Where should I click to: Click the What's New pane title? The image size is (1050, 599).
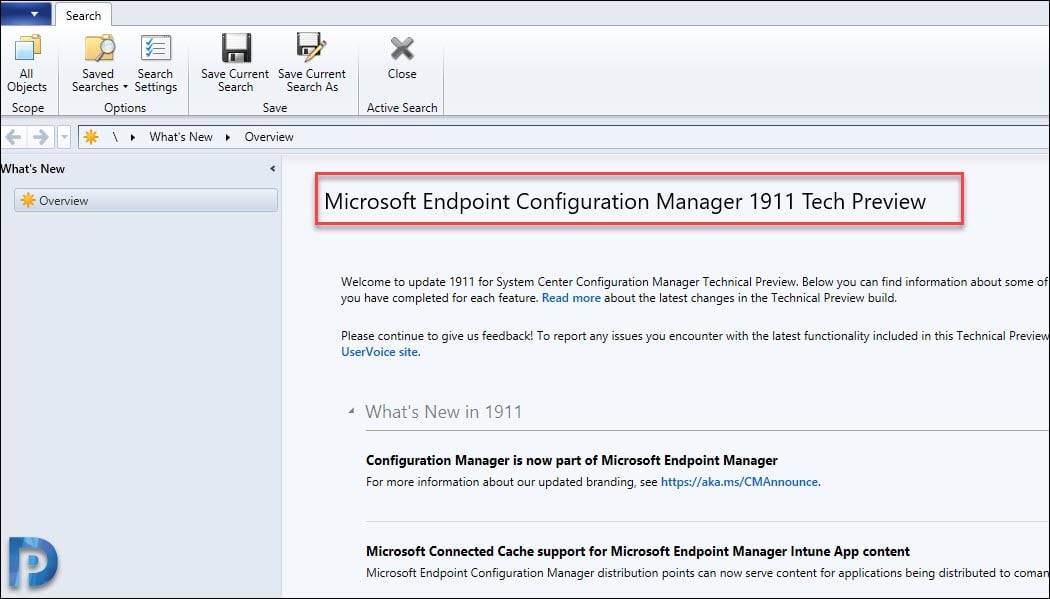pyautogui.click(x=33, y=169)
